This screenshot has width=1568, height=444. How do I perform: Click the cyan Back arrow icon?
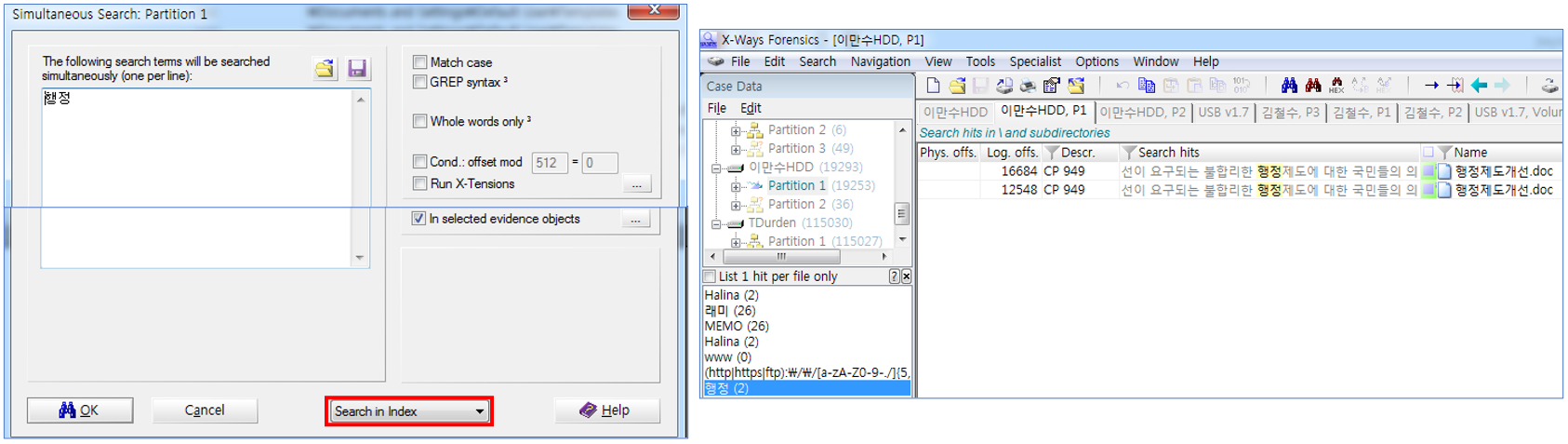(1479, 86)
